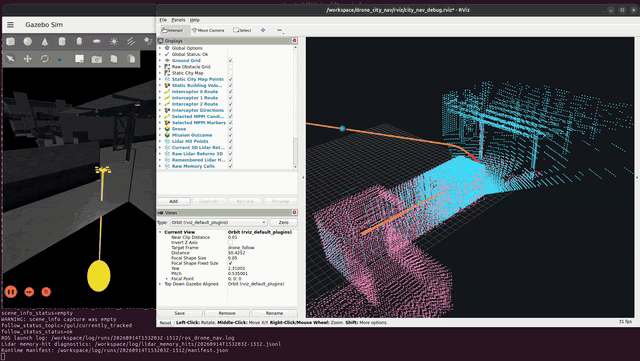Toggle Gazebo grid configuration icon
This screenshot has height=361, width=640.
(79, 59)
